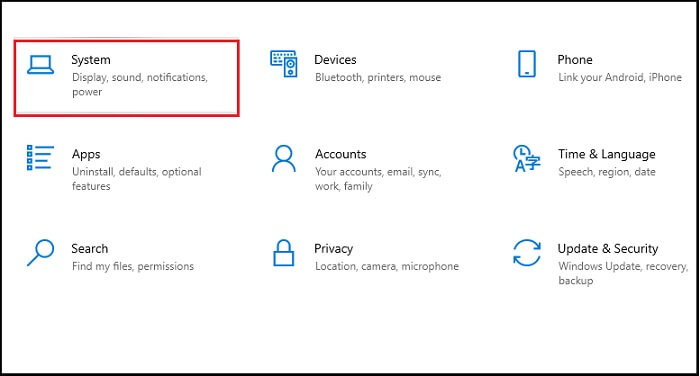
Task: Open the Time & Language title
Action: tap(607, 155)
